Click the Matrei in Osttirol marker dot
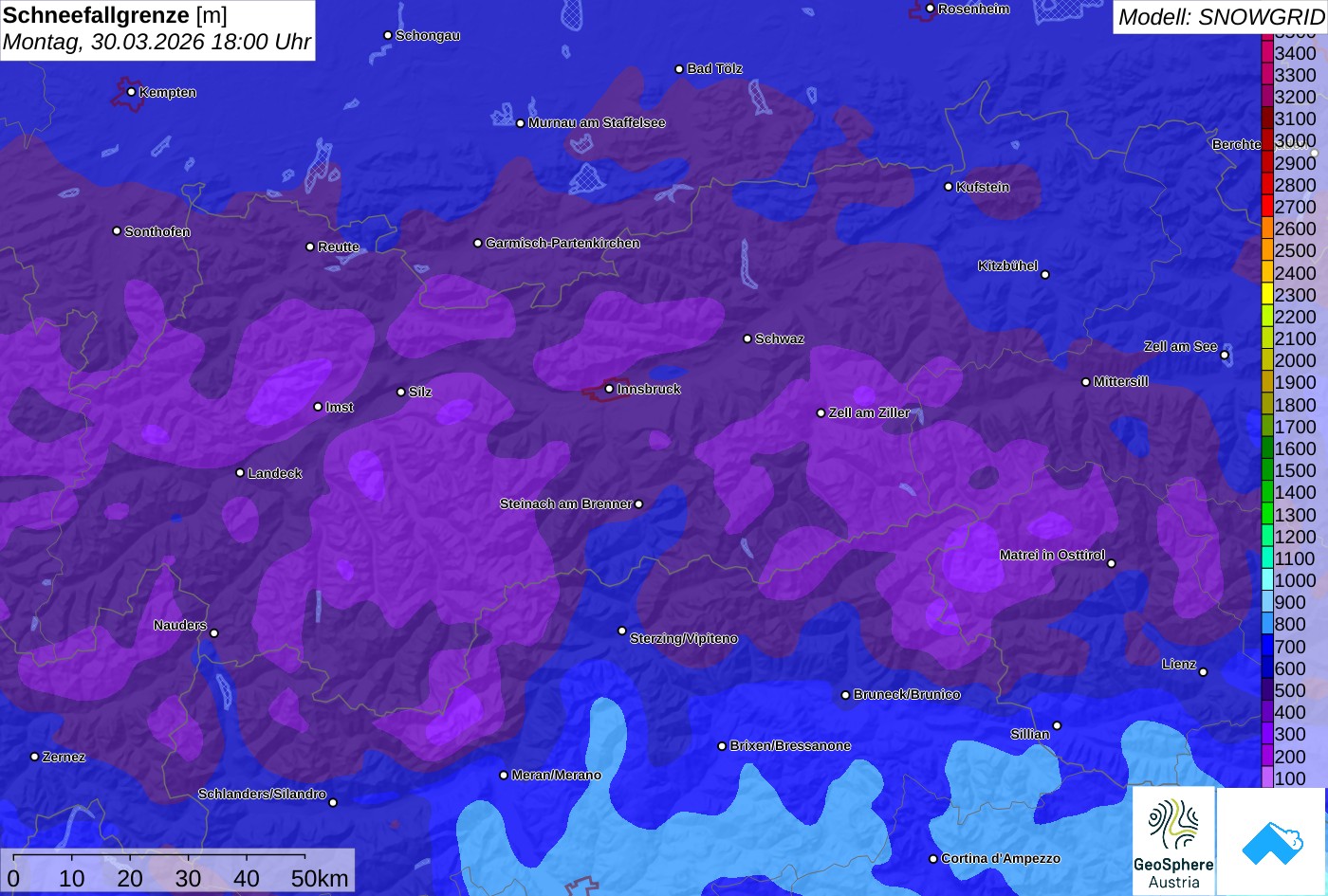 click(1112, 563)
